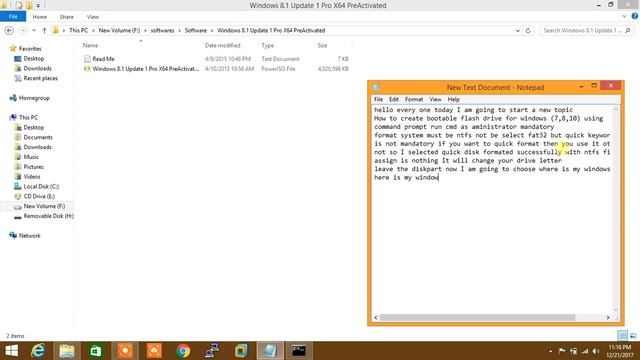640x360 pixels.
Task: Open CD Drive (E:) in sidebar
Action: coord(39,196)
